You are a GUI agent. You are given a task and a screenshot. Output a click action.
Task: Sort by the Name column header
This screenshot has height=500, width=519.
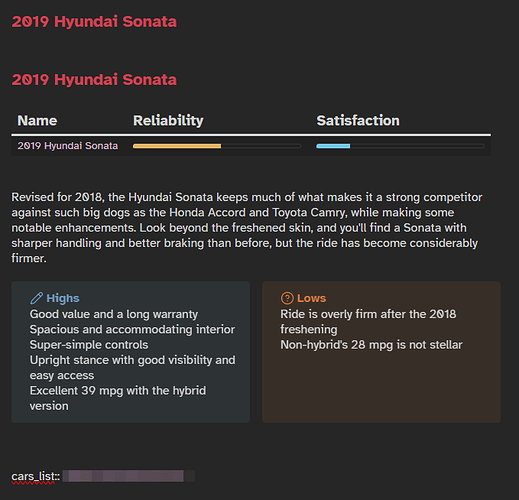[x=37, y=120]
